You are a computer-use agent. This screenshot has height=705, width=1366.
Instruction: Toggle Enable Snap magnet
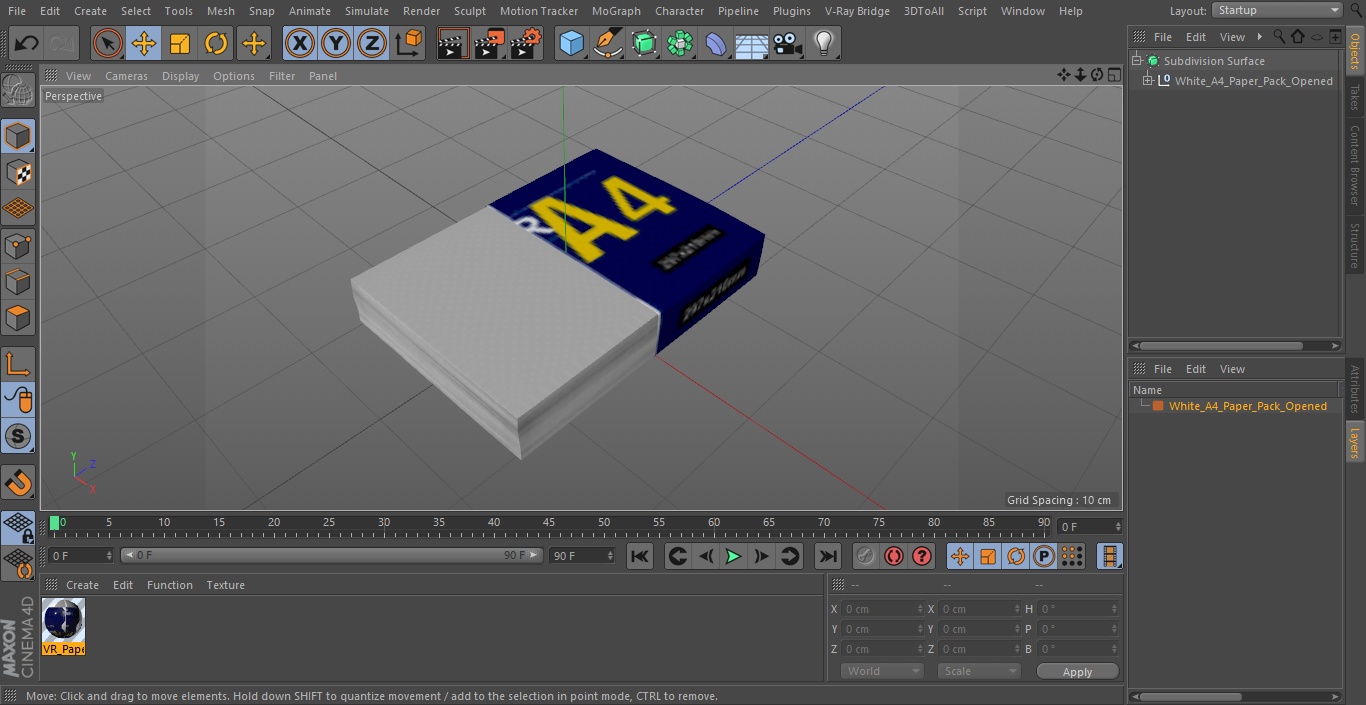pos(18,483)
